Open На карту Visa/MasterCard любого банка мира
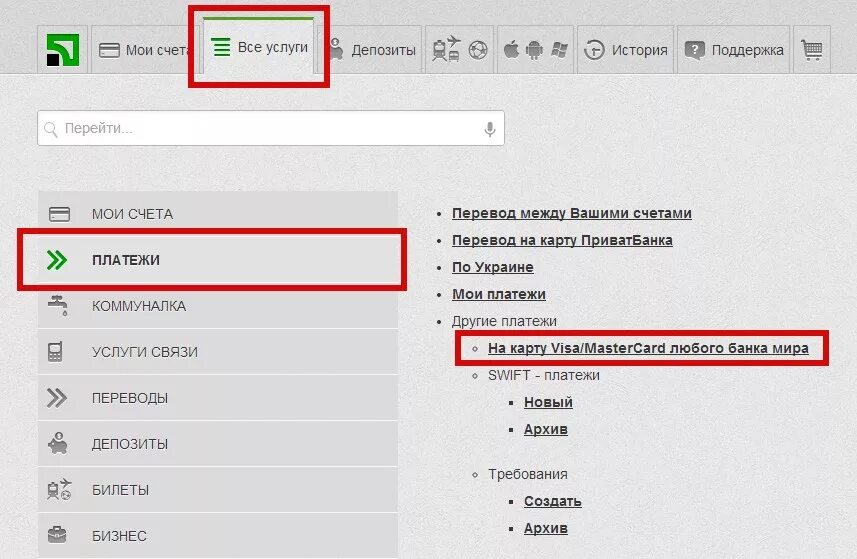 (x=648, y=348)
